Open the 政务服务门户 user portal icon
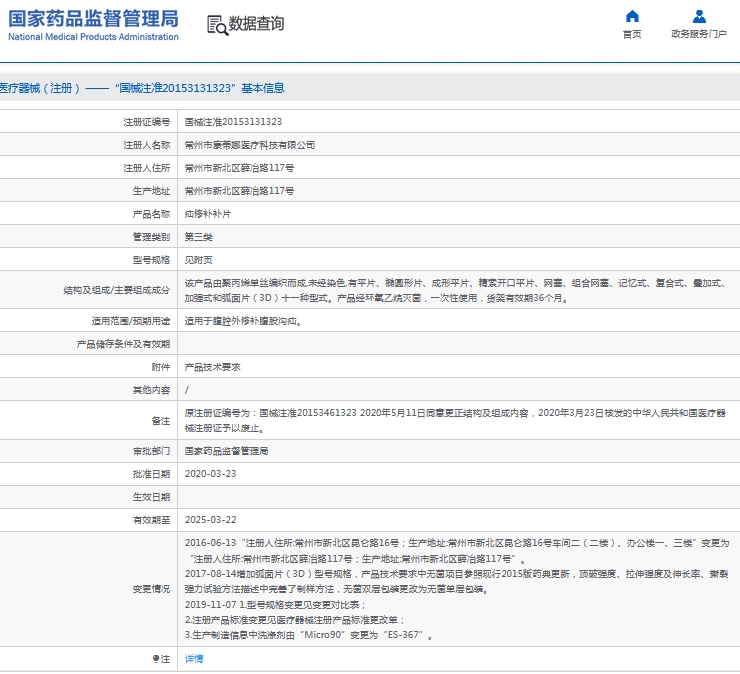 (x=699, y=17)
